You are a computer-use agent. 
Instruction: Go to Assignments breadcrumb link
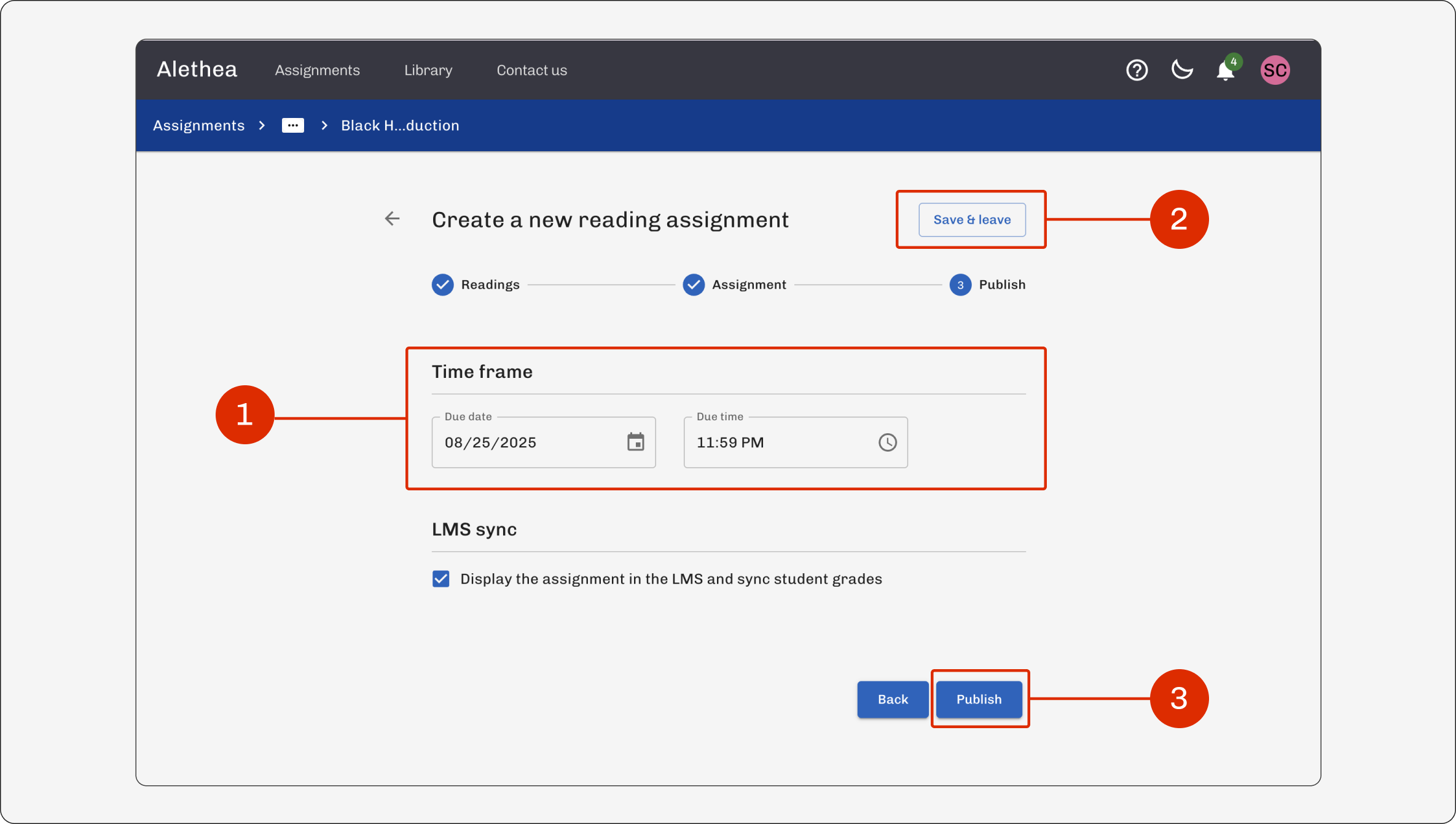point(198,125)
